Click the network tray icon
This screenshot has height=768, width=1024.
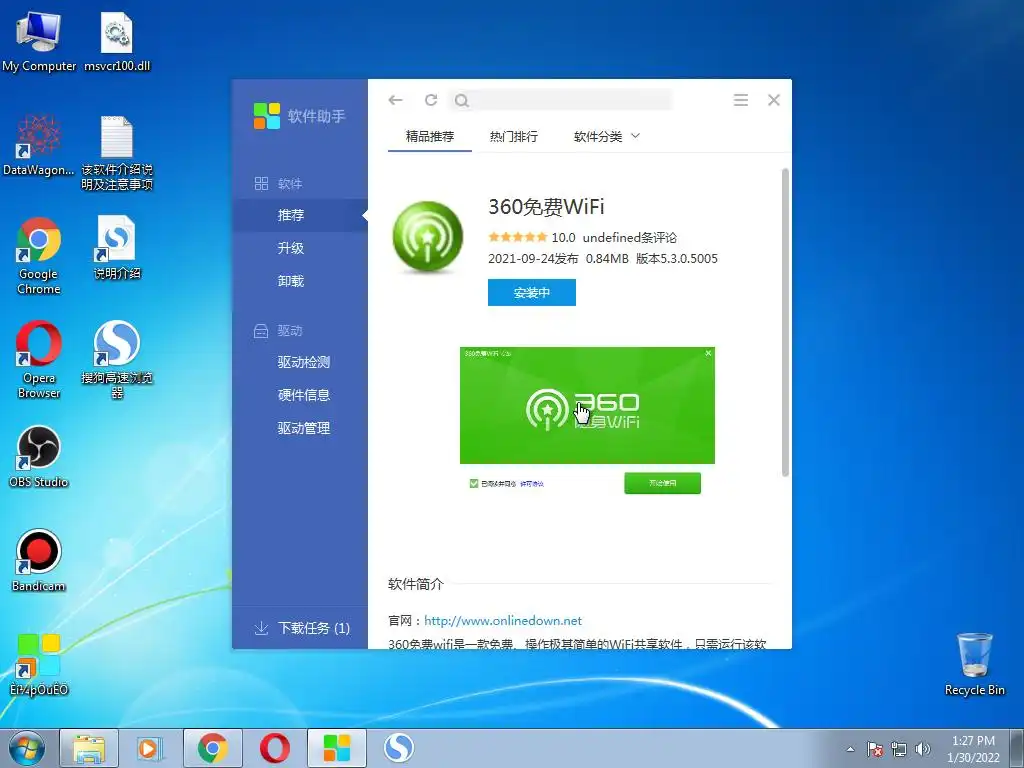[899, 749]
